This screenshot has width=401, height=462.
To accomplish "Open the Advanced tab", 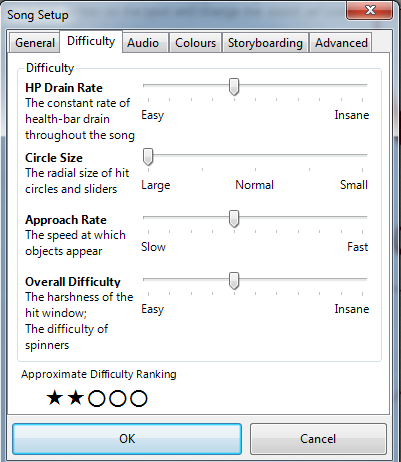I will [341, 43].
